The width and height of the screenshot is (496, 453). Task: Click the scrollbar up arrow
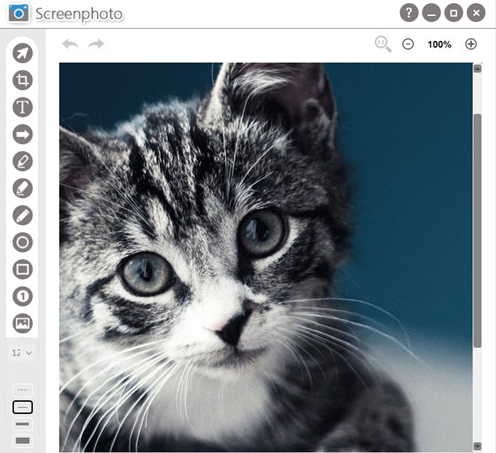pos(478,69)
